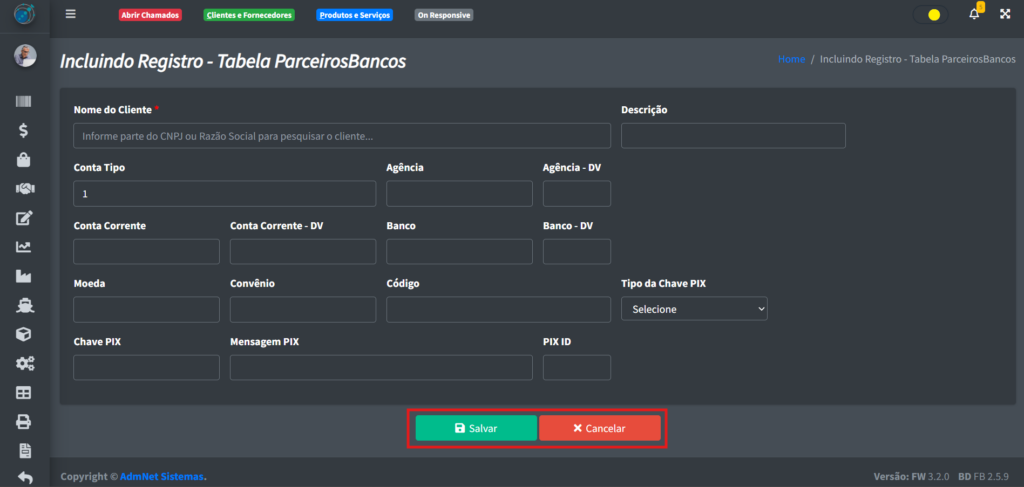Image resolution: width=1024 pixels, height=487 pixels.
Task: Open the dollar sign sidebar menu
Action: 24,130
